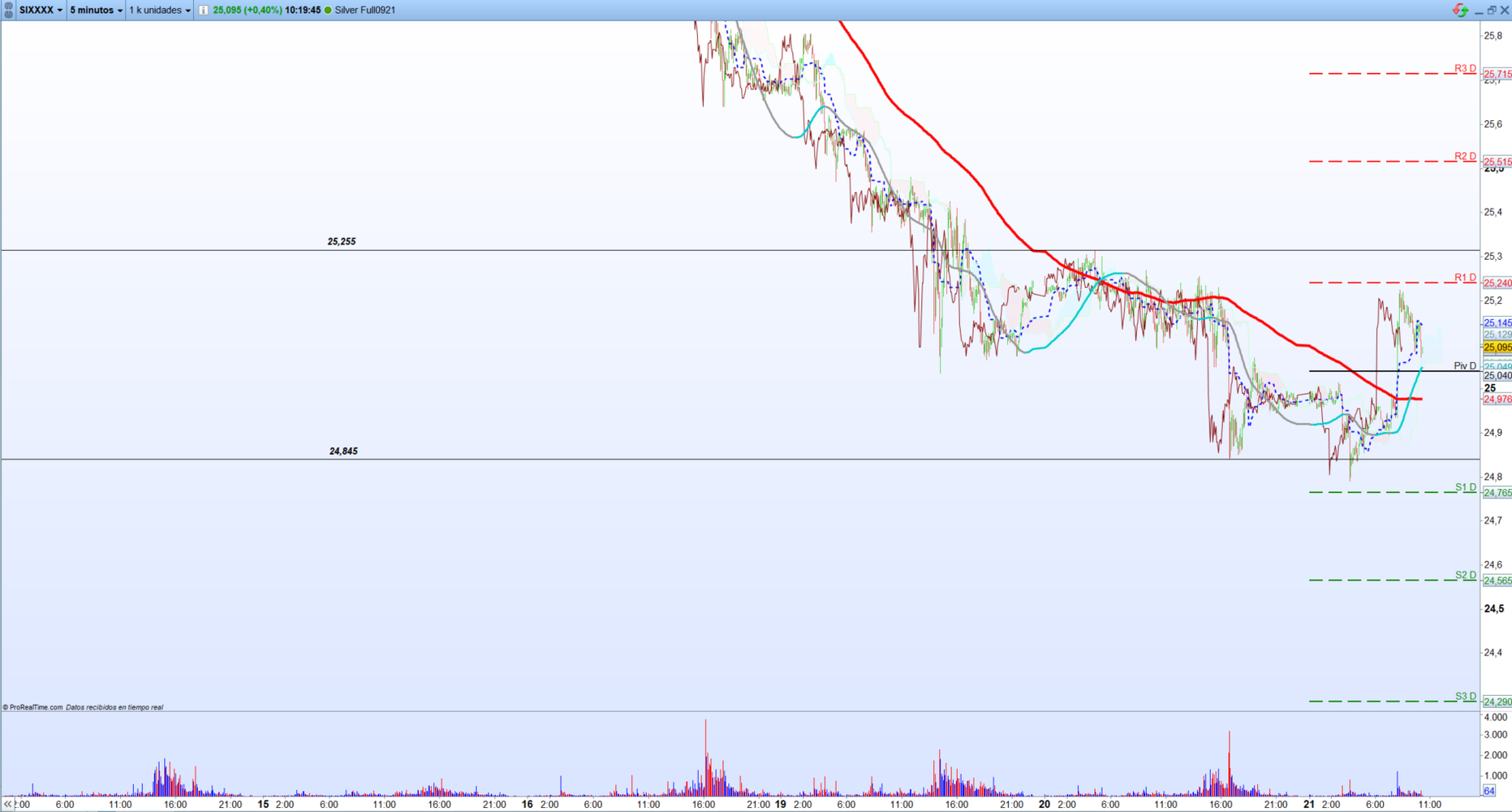Click the S2 D support label
The width and height of the screenshot is (1512, 812).
click(1465, 575)
